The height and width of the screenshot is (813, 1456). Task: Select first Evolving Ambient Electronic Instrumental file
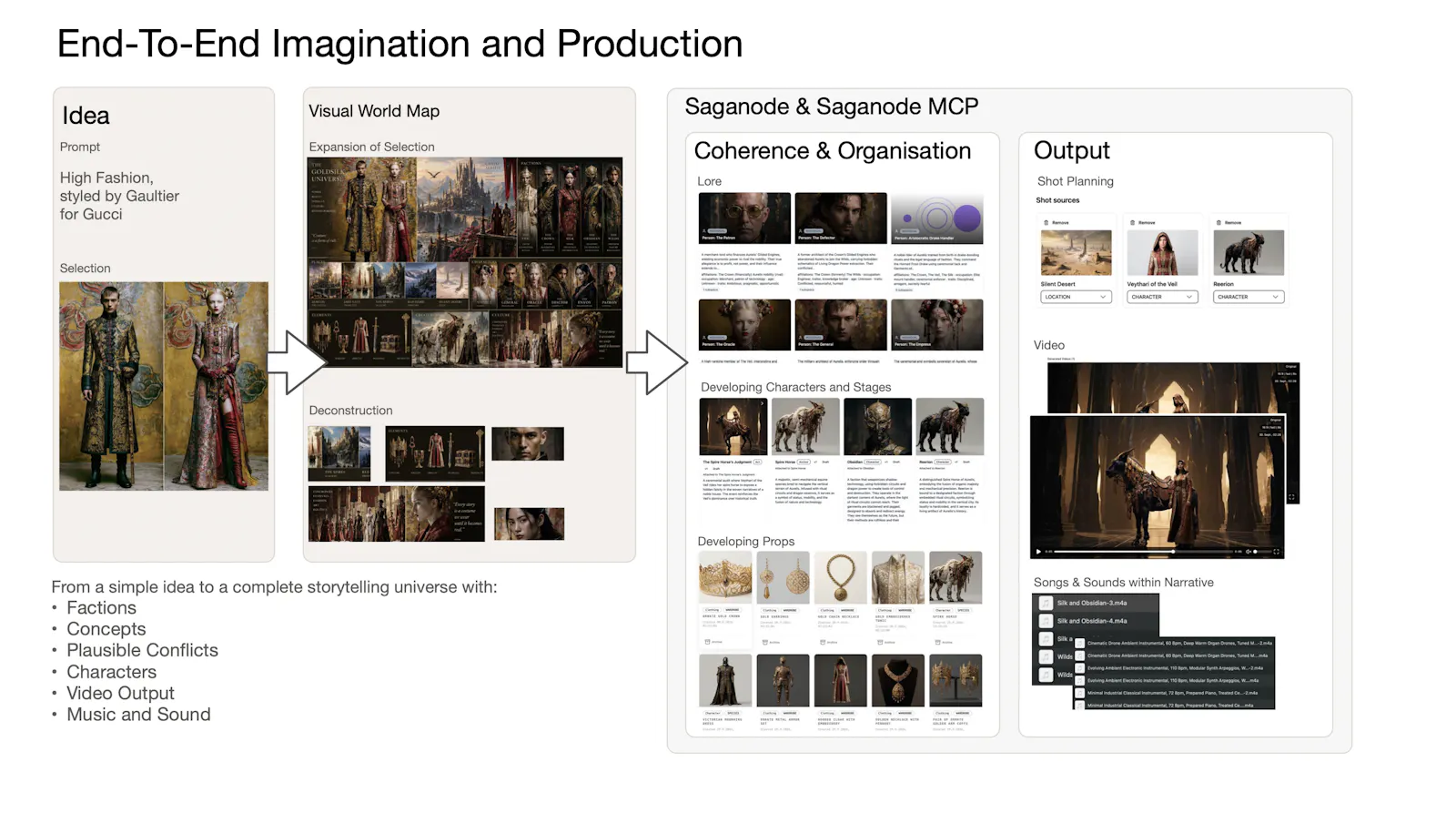(1174, 668)
